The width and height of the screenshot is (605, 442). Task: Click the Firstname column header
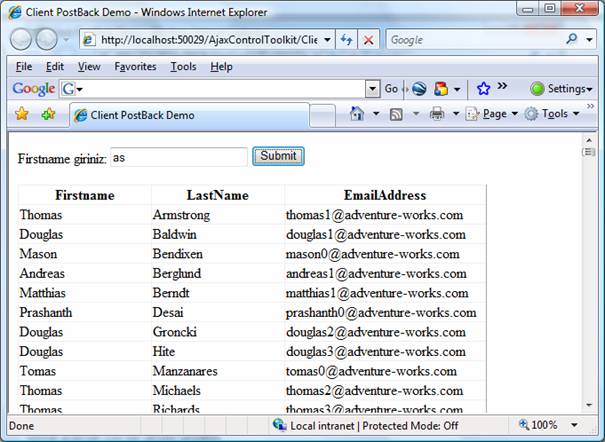coord(85,195)
